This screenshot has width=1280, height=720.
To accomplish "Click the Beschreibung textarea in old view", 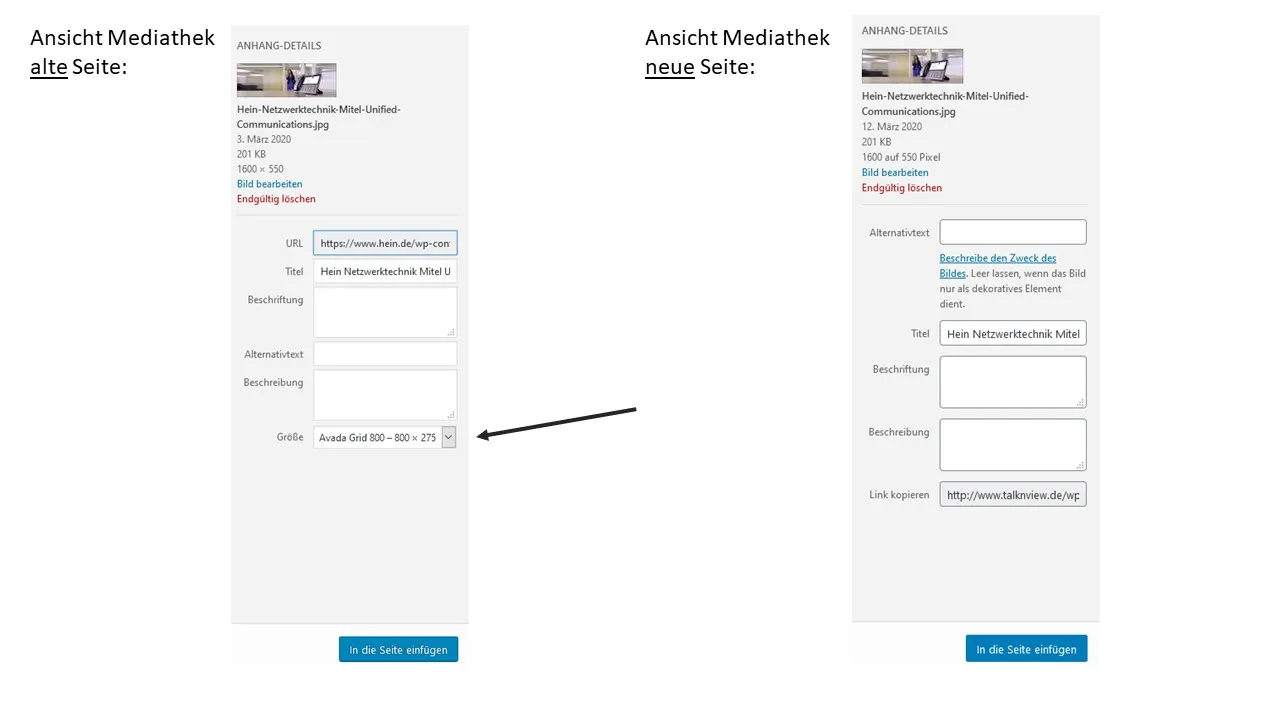I will pyautogui.click(x=385, y=395).
